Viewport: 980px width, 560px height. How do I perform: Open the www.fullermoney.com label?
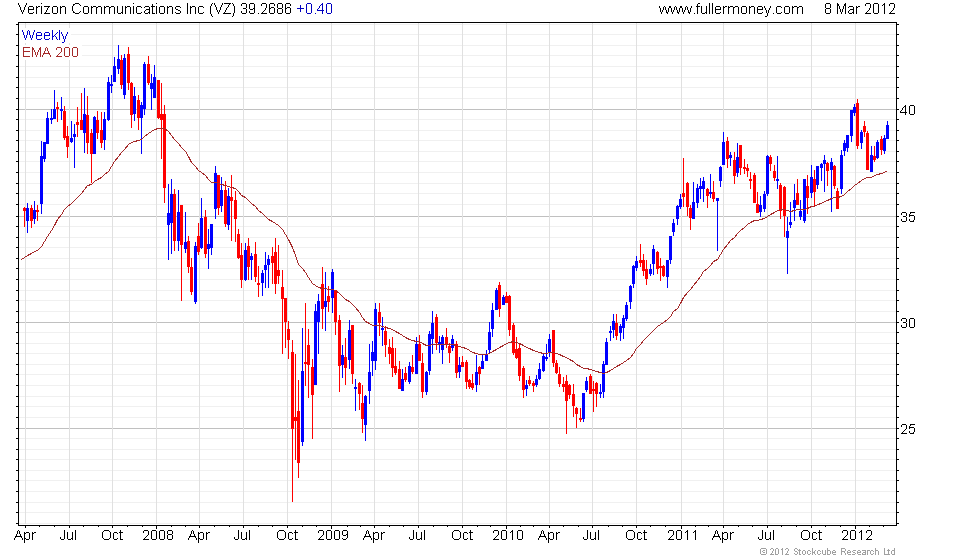pos(731,9)
